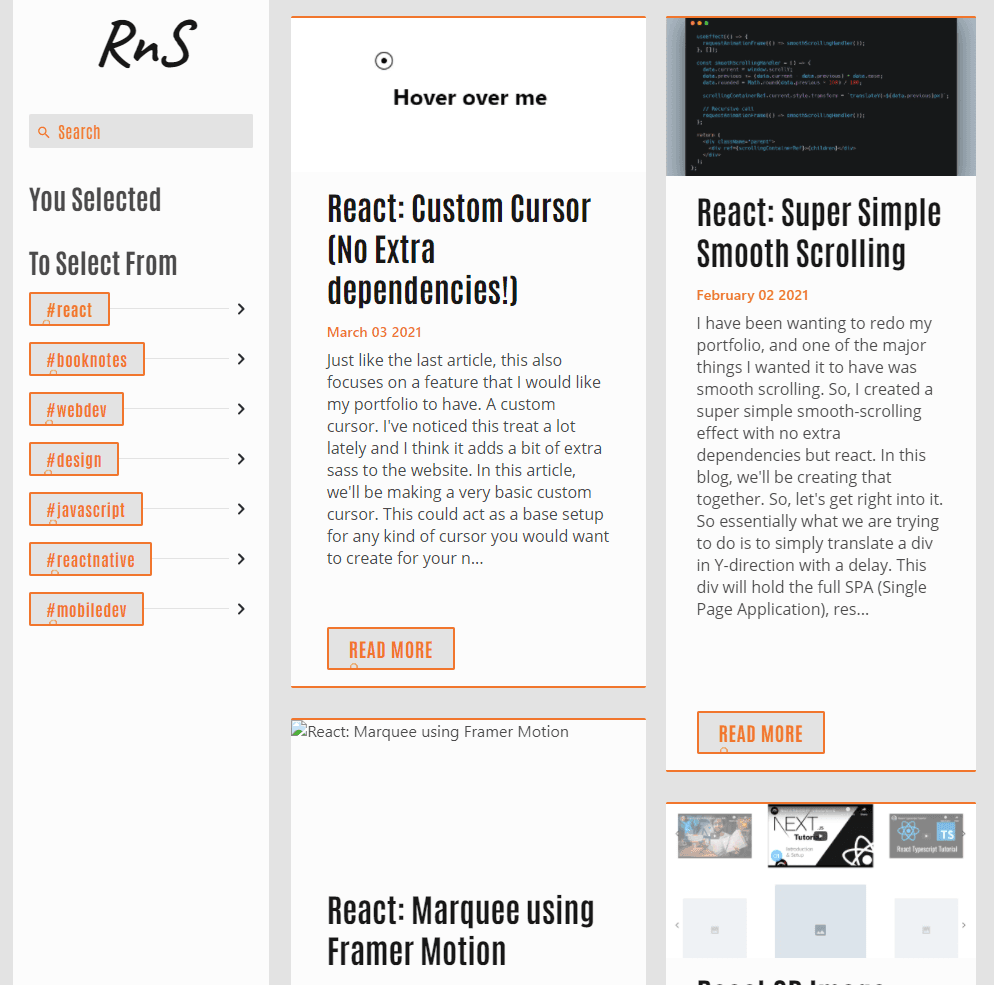Image resolution: width=994 pixels, height=985 pixels.
Task: Click the chevron beside #design
Action: point(241,459)
